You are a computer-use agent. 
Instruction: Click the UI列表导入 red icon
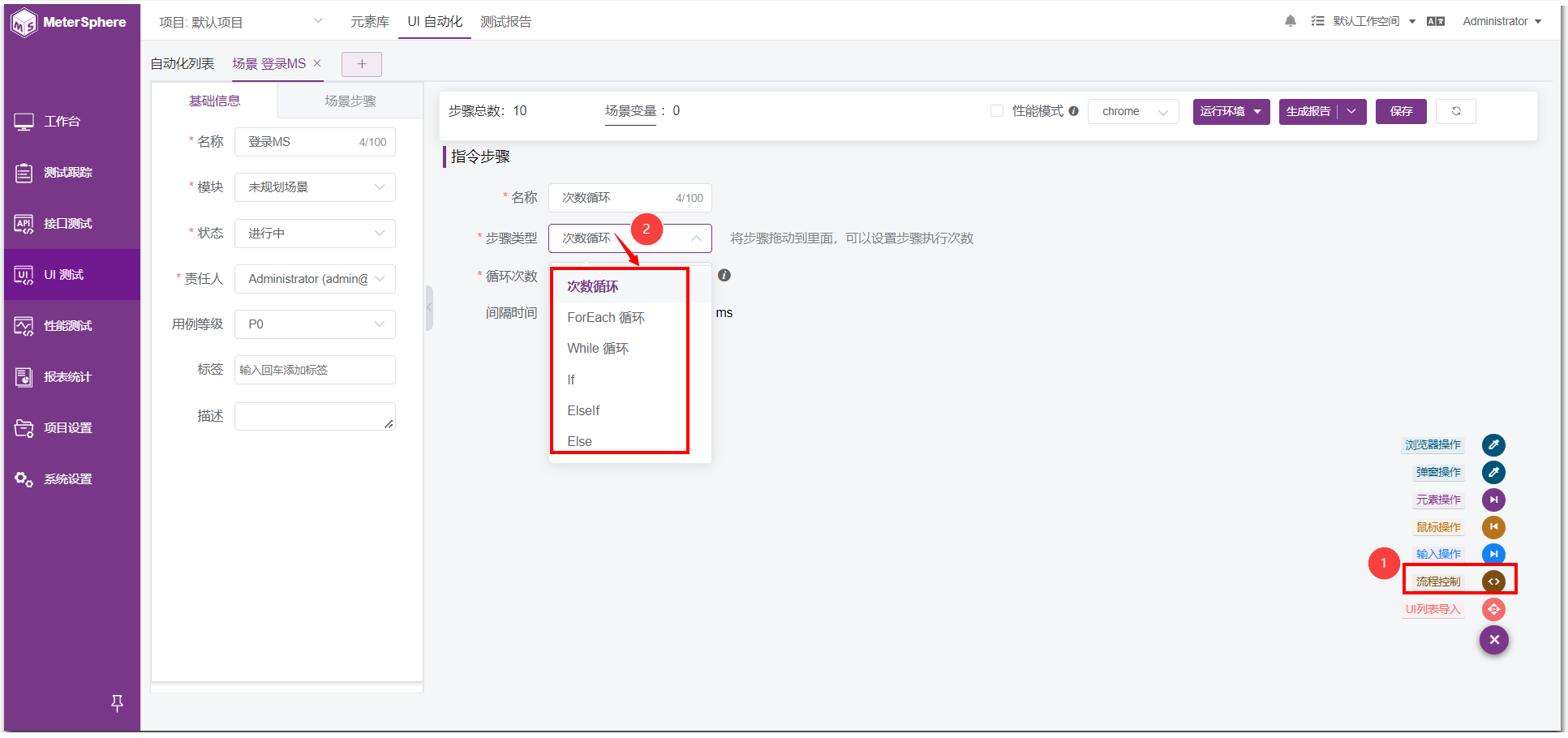click(x=1493, y=609)
